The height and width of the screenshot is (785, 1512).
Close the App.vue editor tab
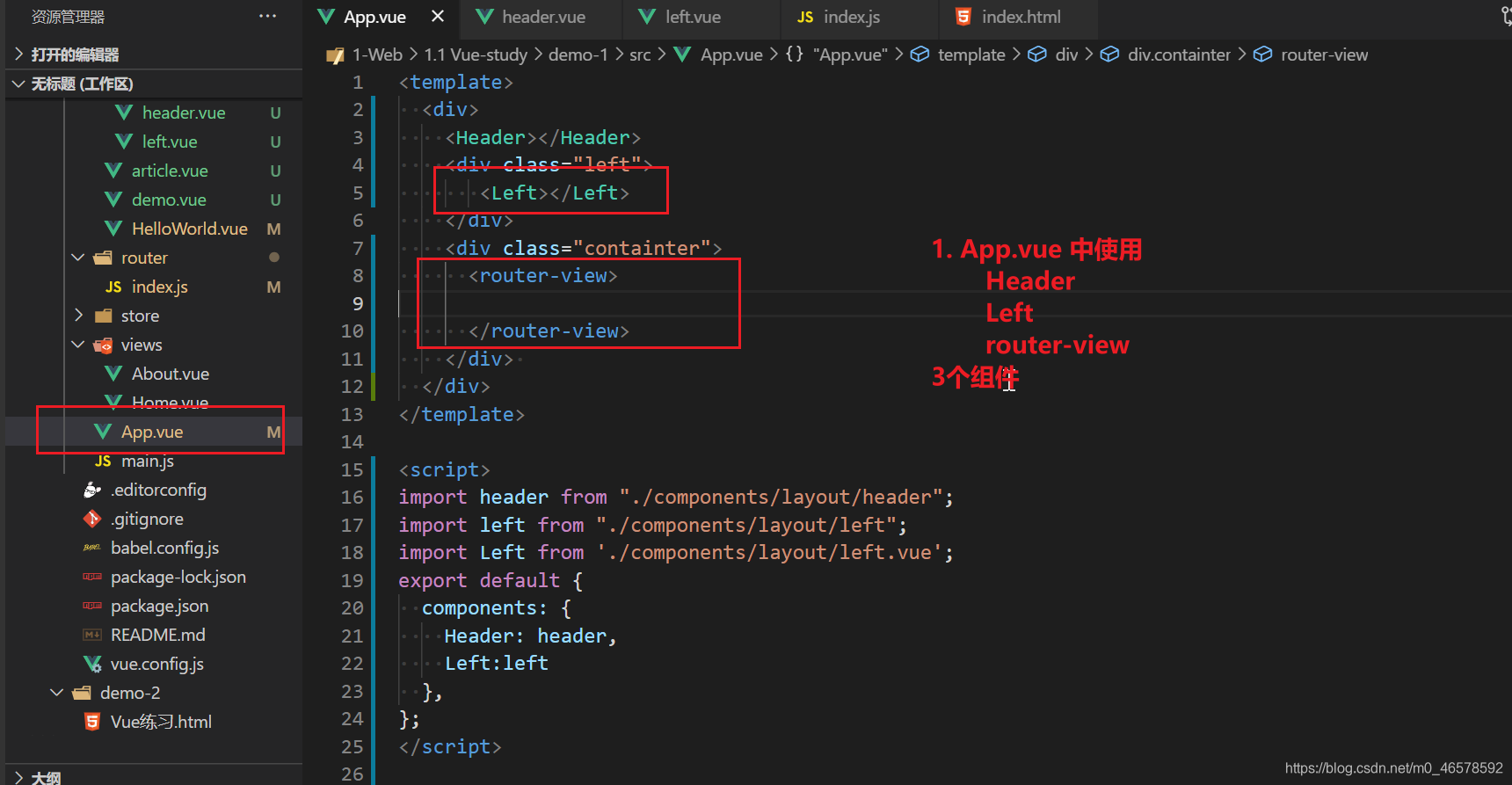(438, 17)
